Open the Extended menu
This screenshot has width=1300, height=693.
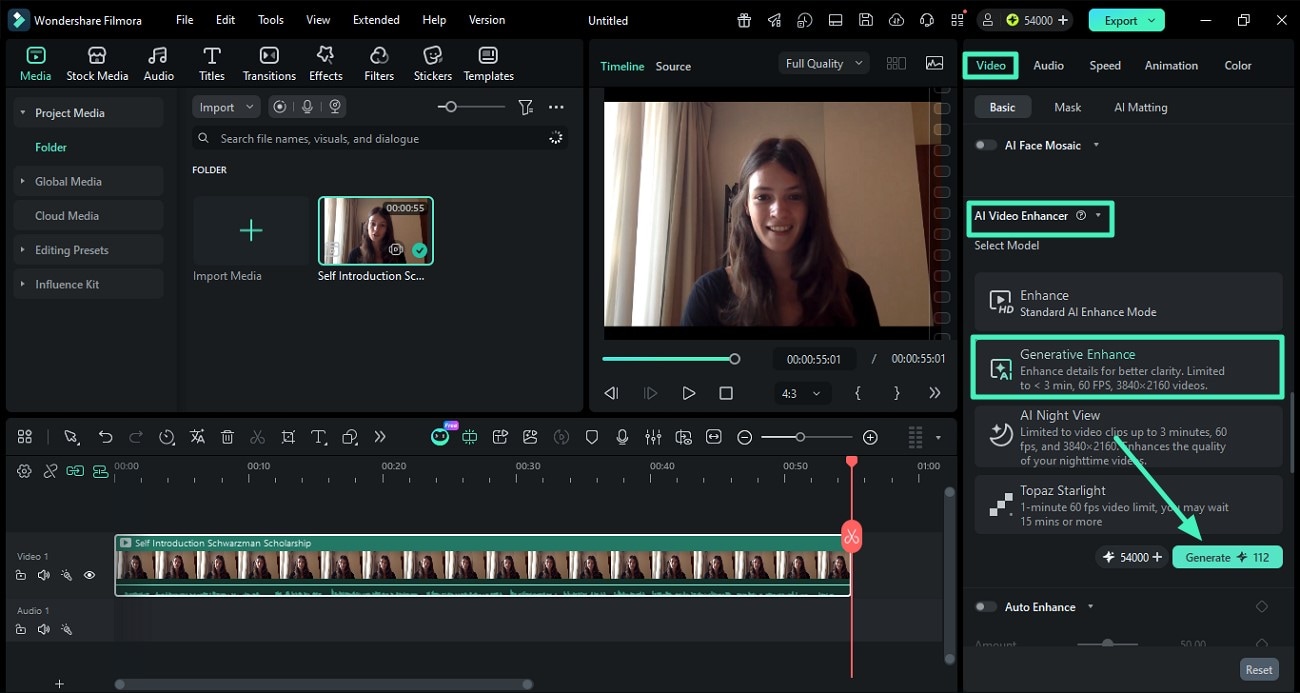point(376,20)
